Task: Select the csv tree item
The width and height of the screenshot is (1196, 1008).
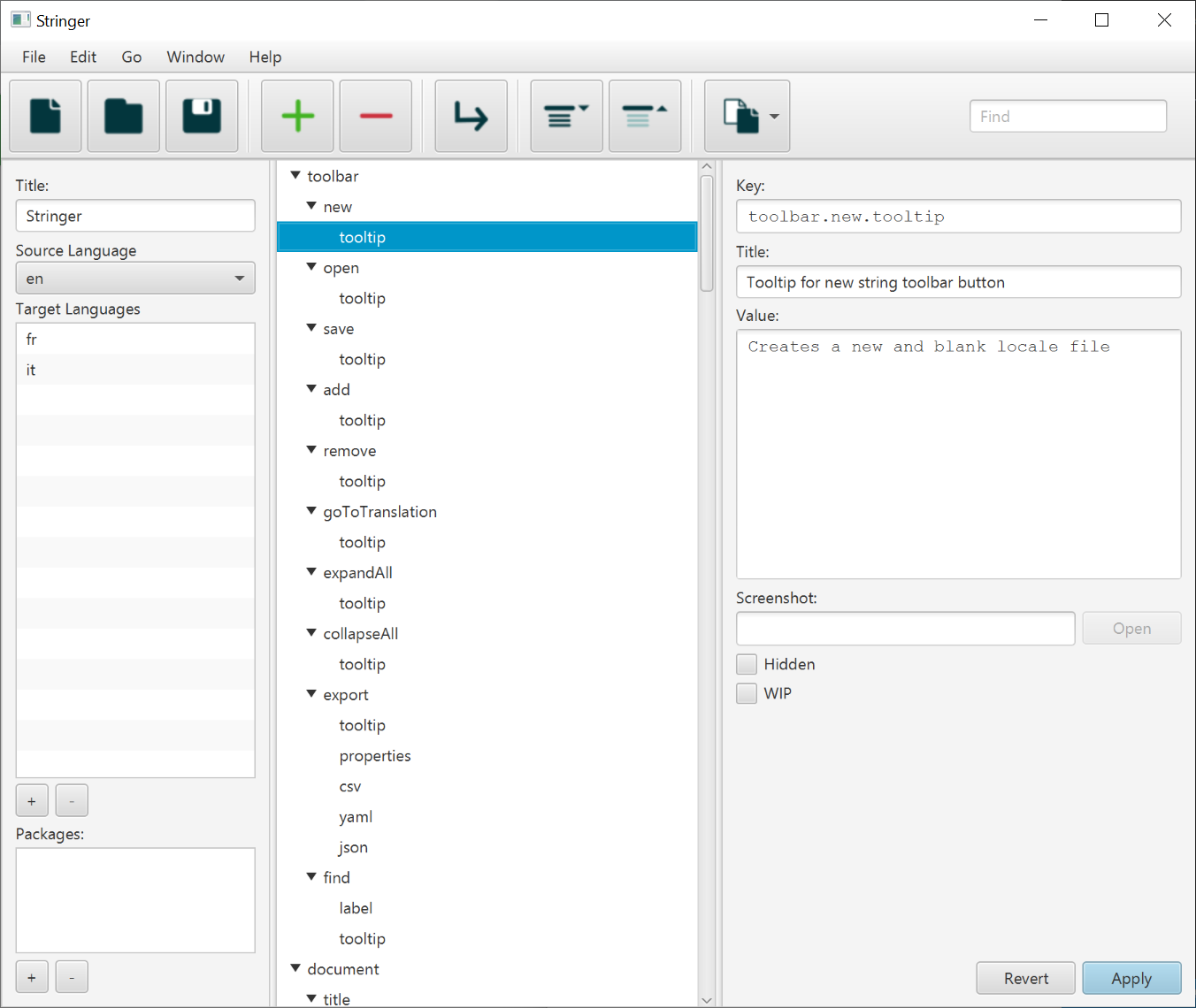Action: click(x=487, y=786)
